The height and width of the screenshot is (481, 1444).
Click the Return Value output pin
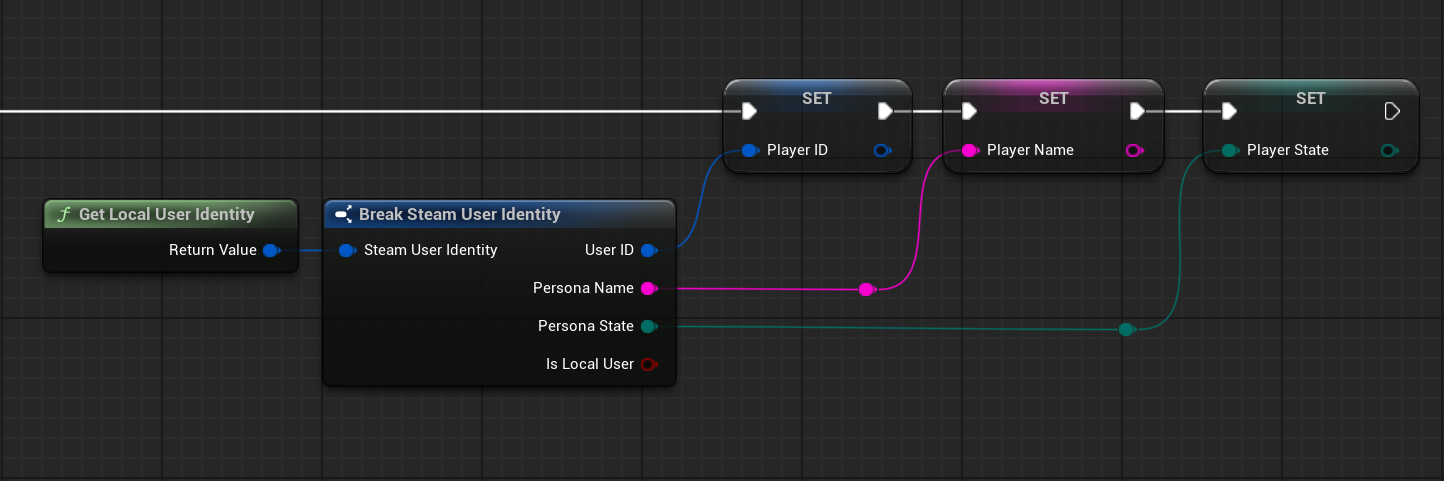point(270,250)
